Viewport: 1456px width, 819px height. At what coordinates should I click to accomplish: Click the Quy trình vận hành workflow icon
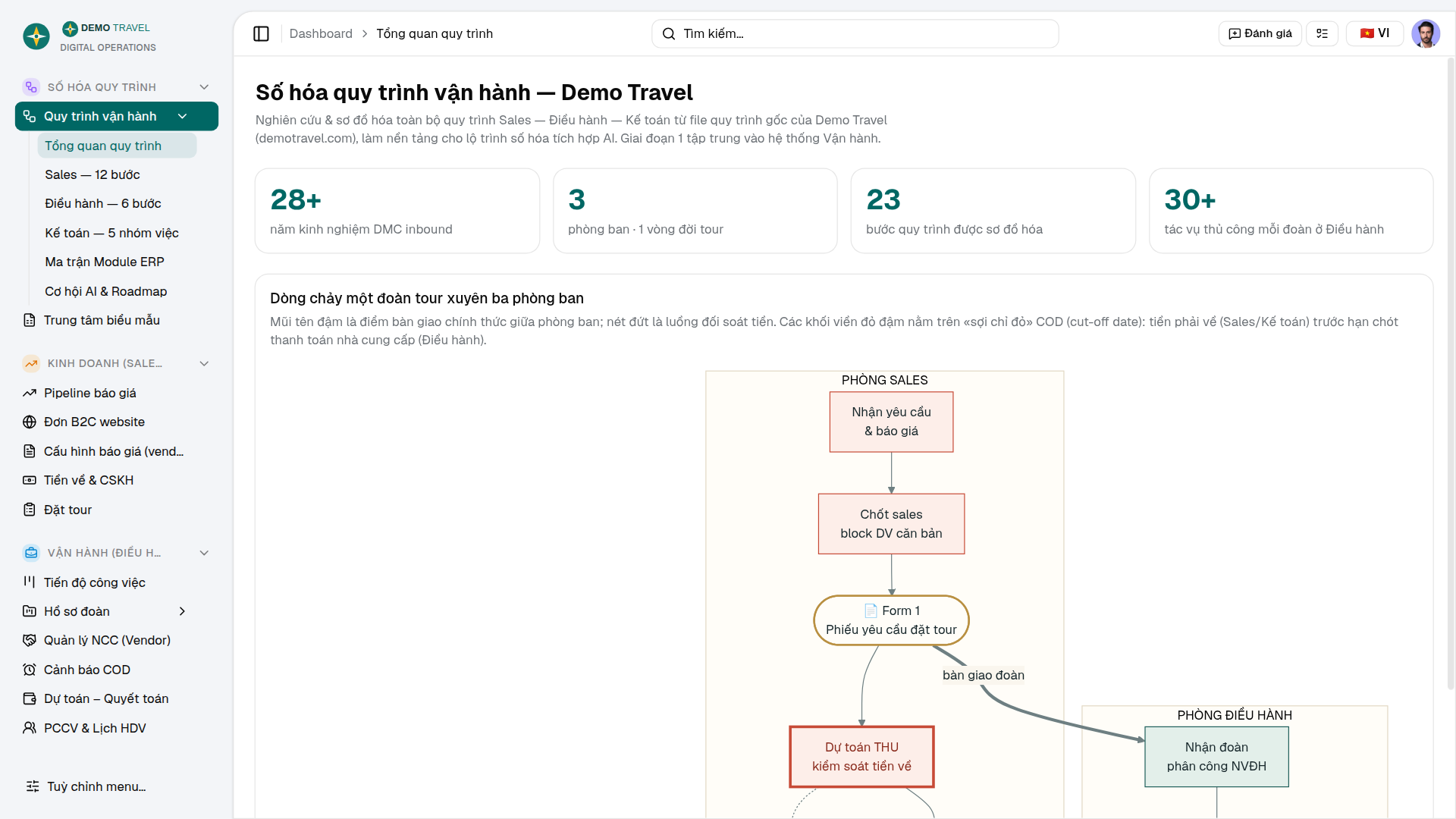click(30, 116)
